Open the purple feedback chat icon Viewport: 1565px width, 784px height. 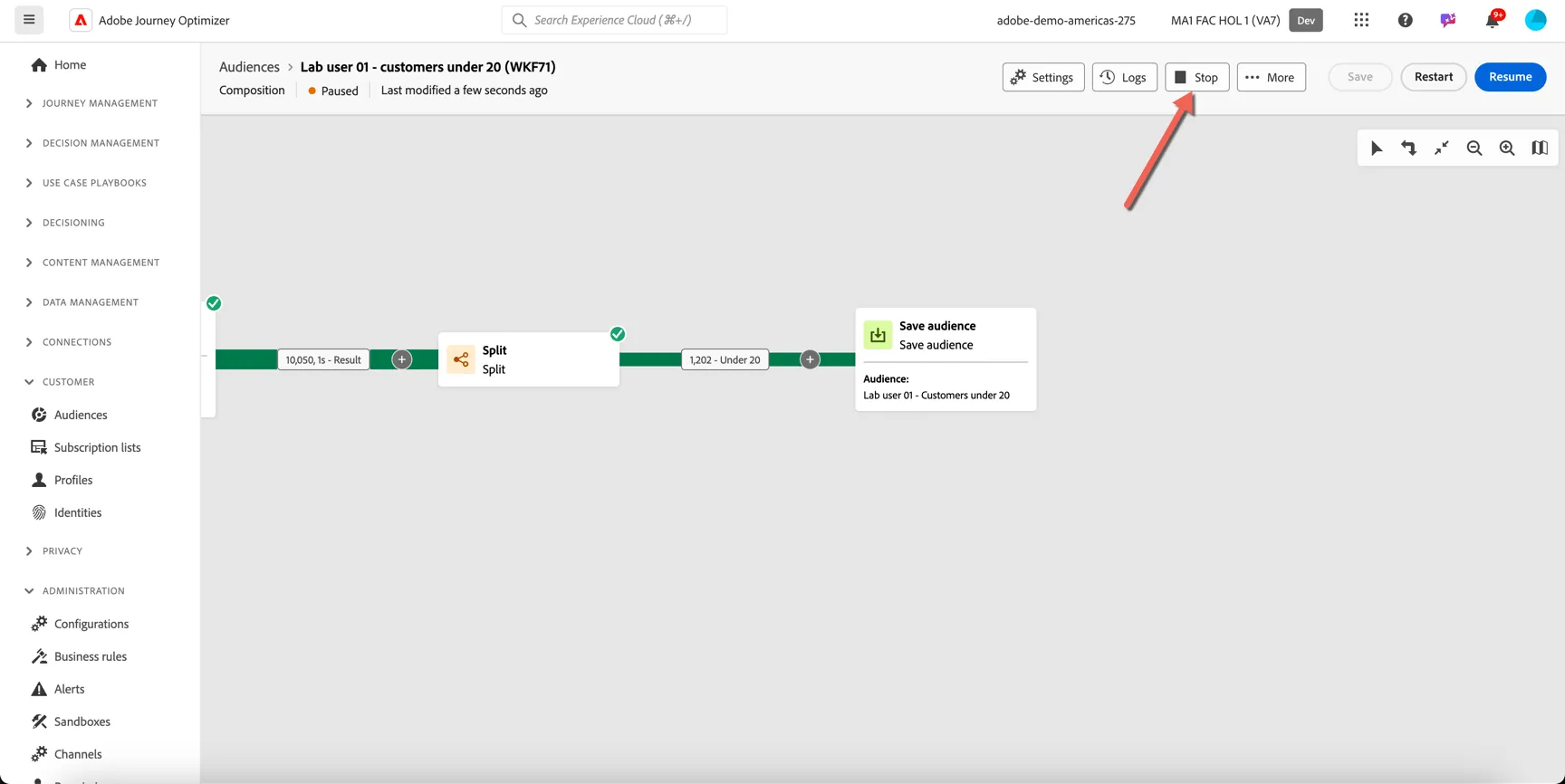tap(1448, 20)
